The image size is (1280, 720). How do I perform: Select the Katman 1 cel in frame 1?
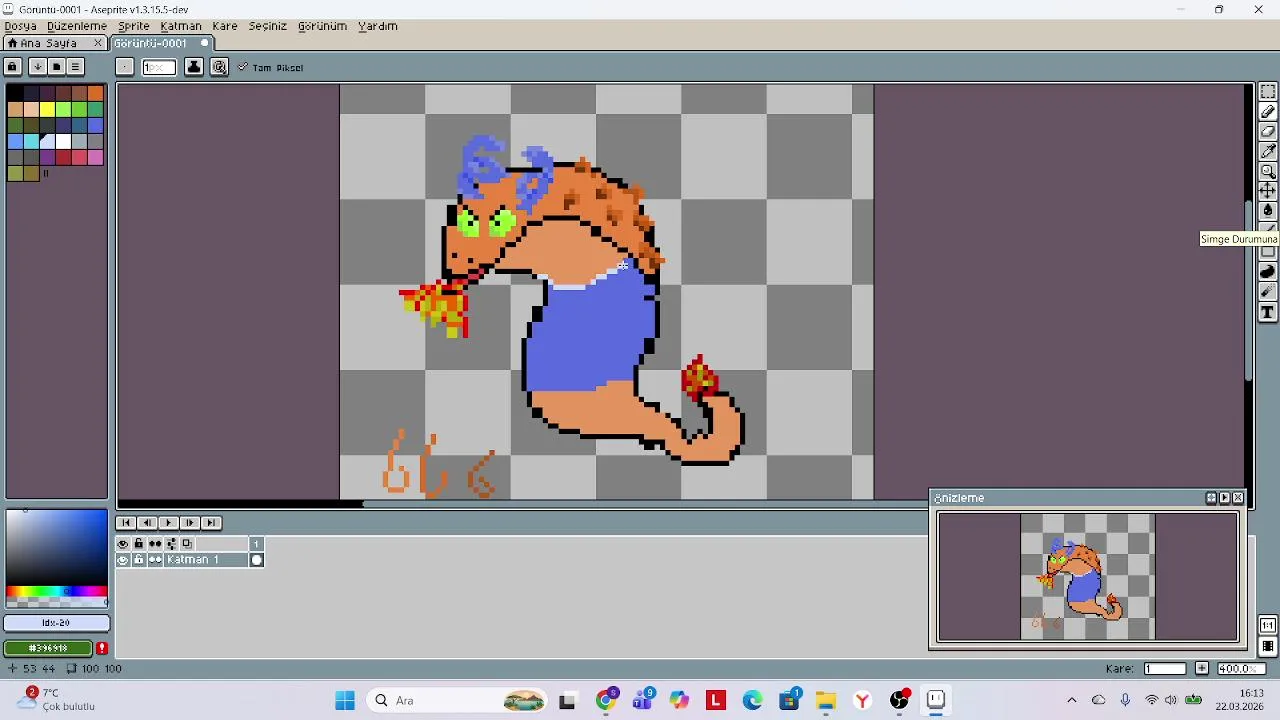tap(256, 560)
